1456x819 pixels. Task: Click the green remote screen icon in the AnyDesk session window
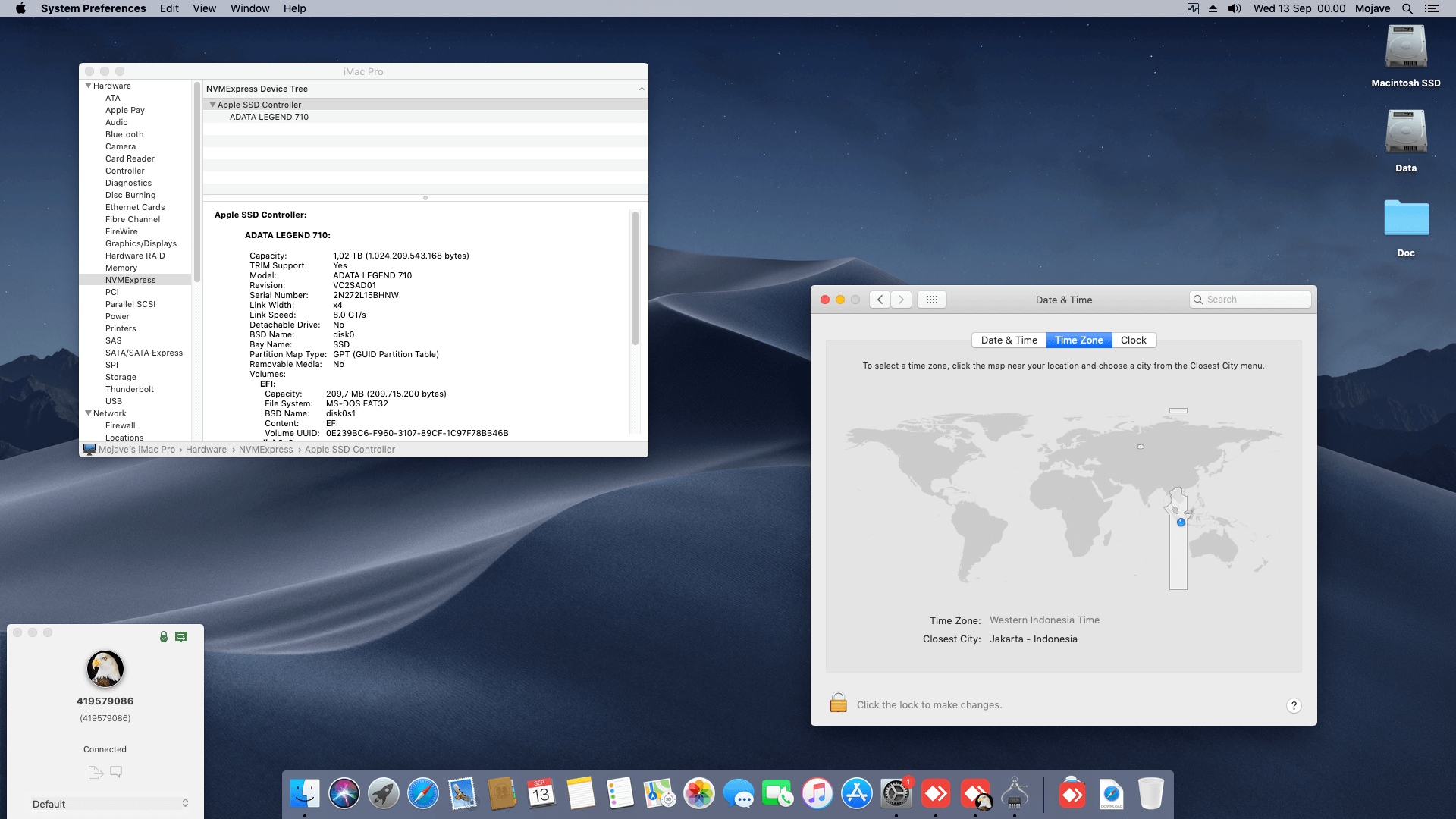(181, 637)
